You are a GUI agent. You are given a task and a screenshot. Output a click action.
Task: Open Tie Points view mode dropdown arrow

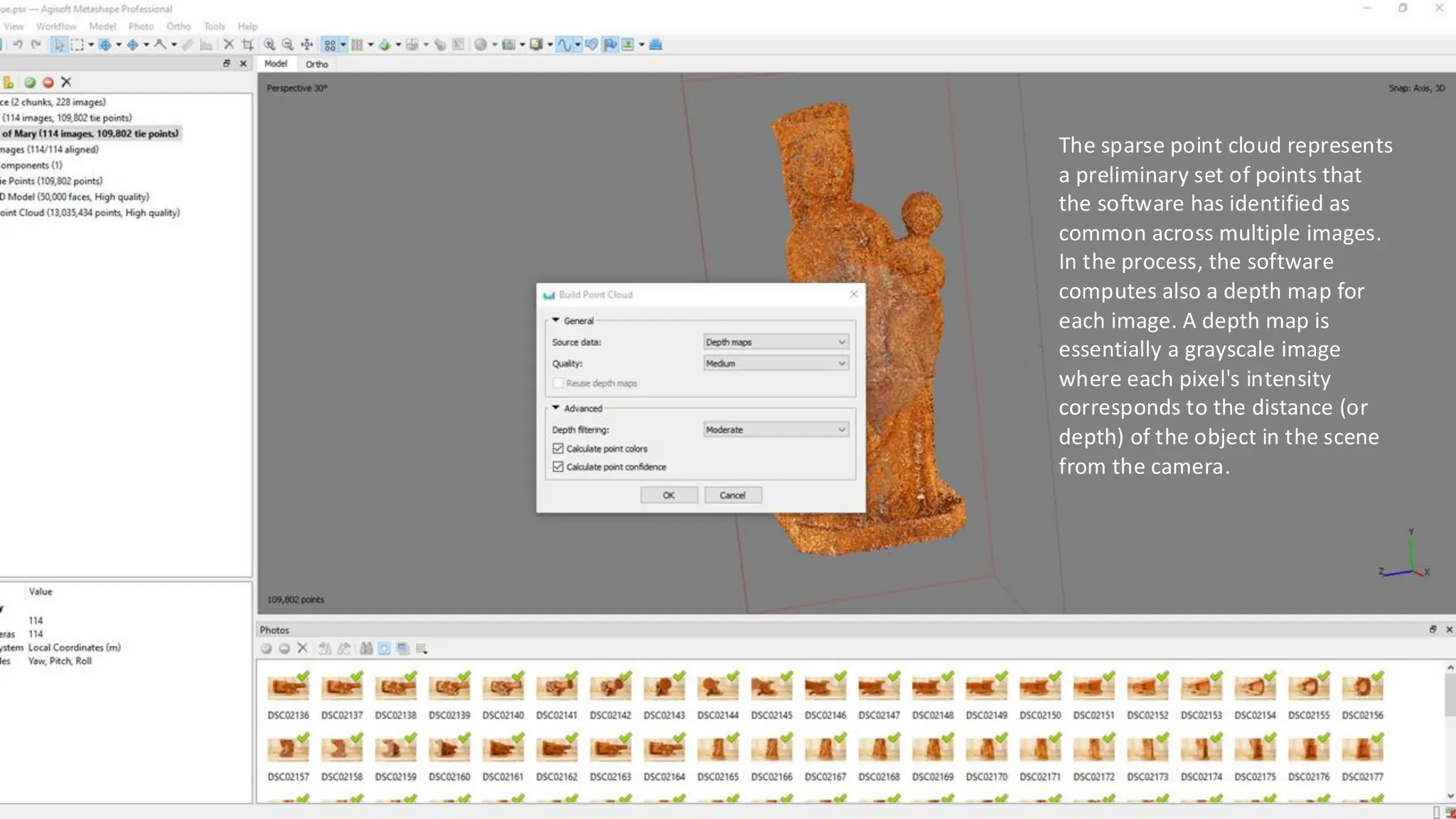(x=343, y=45)
